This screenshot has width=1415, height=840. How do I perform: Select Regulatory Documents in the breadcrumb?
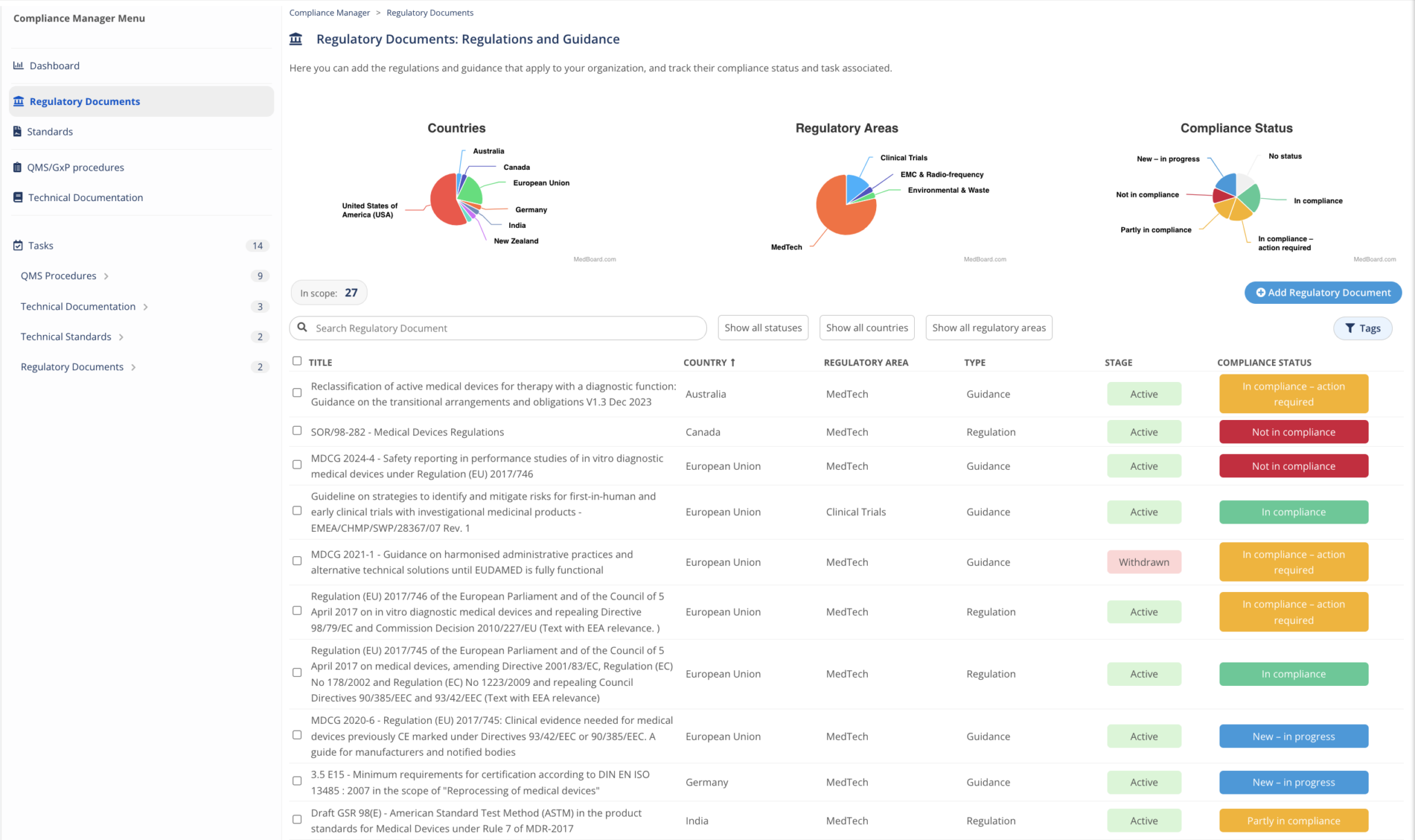(430, 12)
